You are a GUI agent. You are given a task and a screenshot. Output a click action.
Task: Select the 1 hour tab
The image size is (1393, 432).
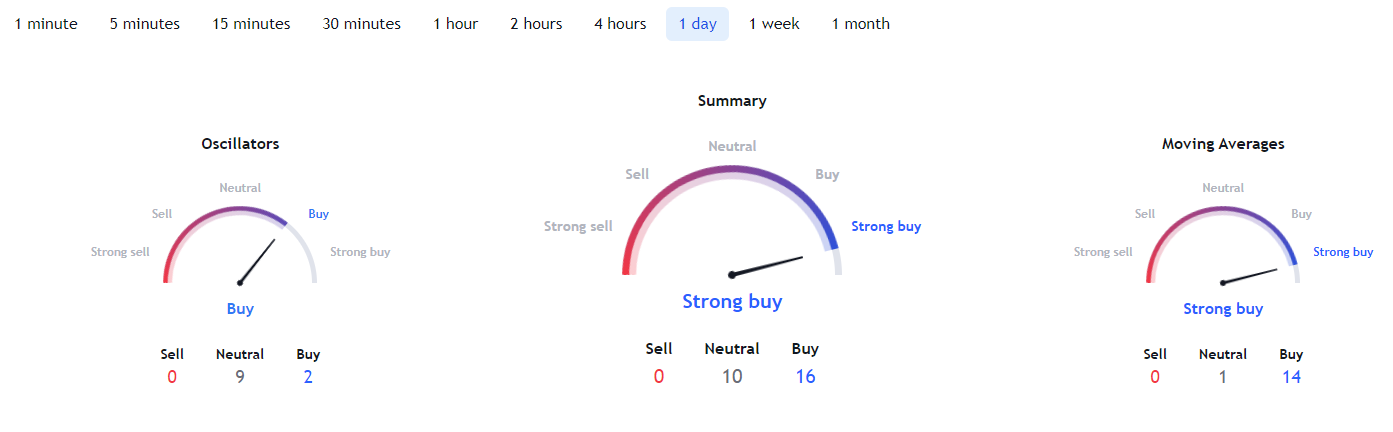tap(455, 24)
